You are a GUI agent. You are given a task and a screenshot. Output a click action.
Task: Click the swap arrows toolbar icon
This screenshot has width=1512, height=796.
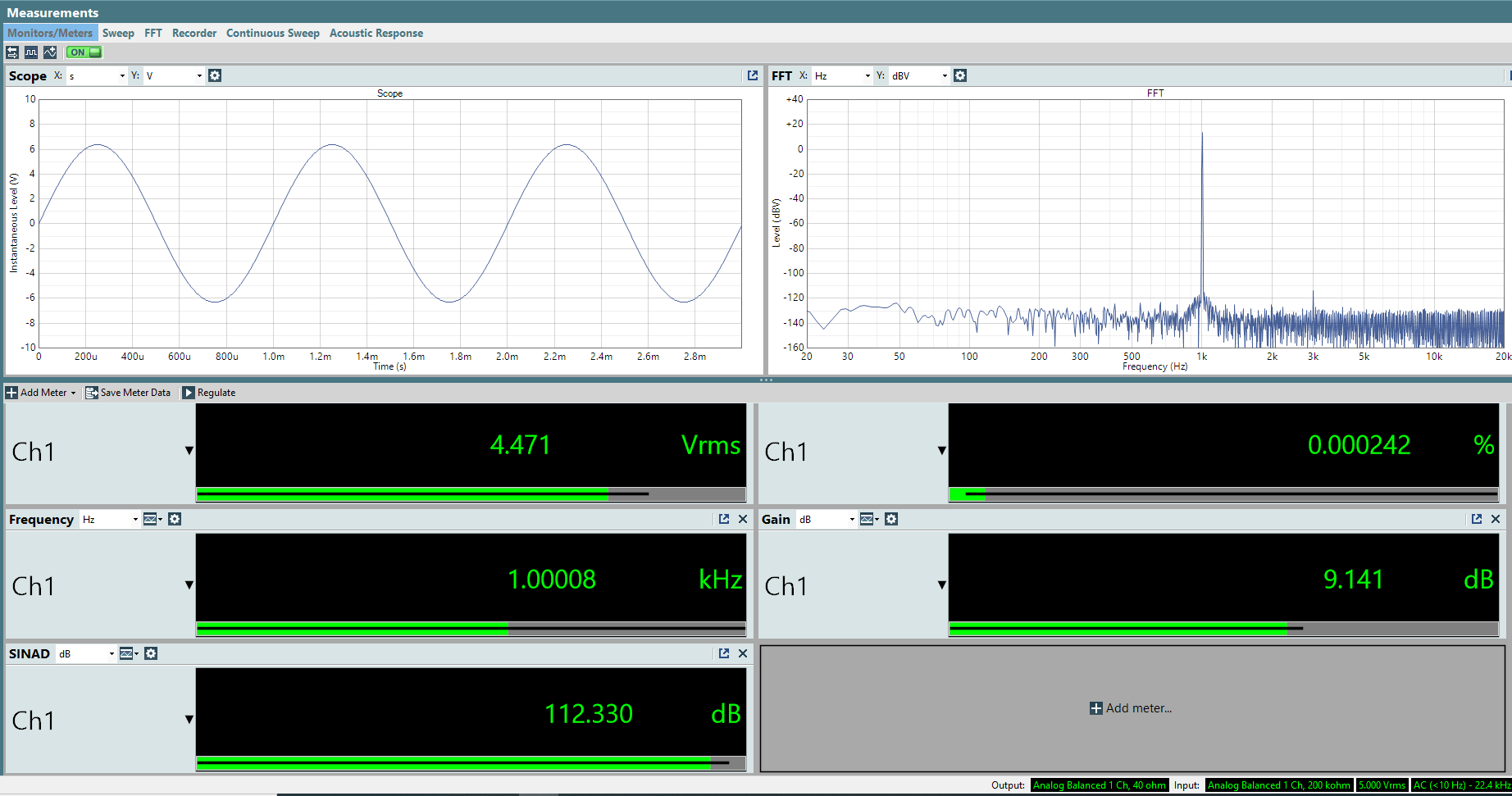(x=12, y=52)
